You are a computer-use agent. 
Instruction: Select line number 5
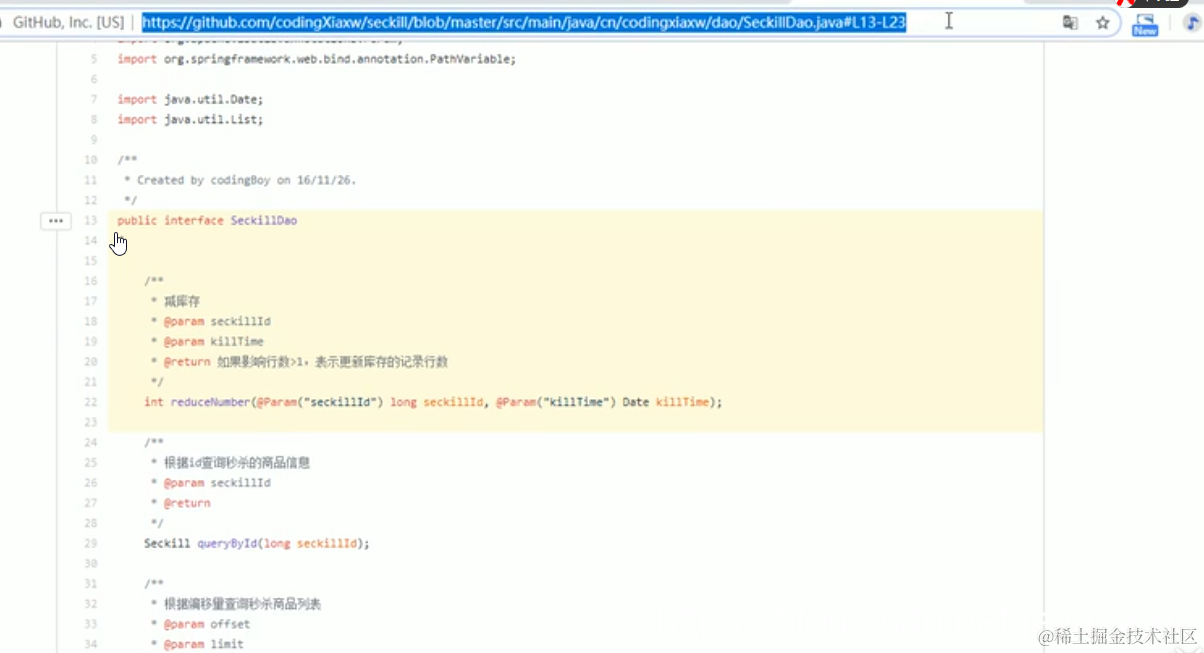tap(94, 59)
